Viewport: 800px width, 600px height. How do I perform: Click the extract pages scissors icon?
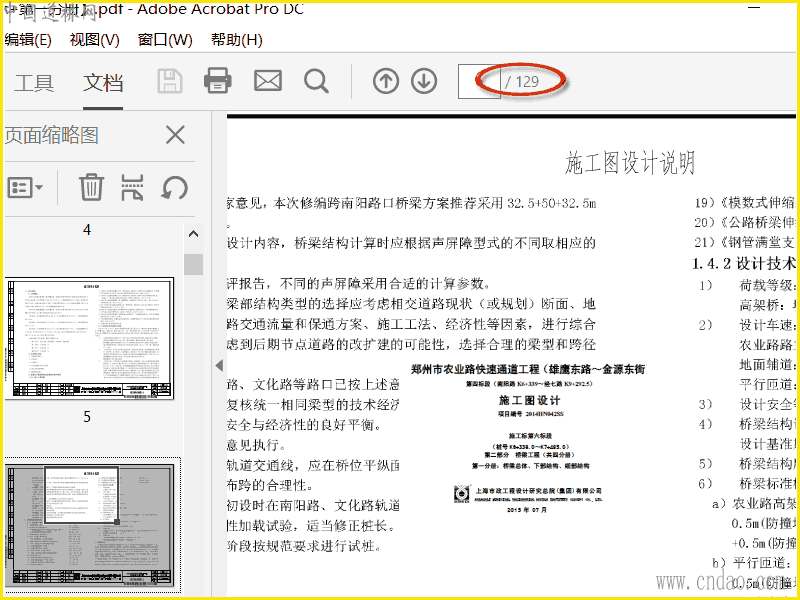tap(132, 187)
